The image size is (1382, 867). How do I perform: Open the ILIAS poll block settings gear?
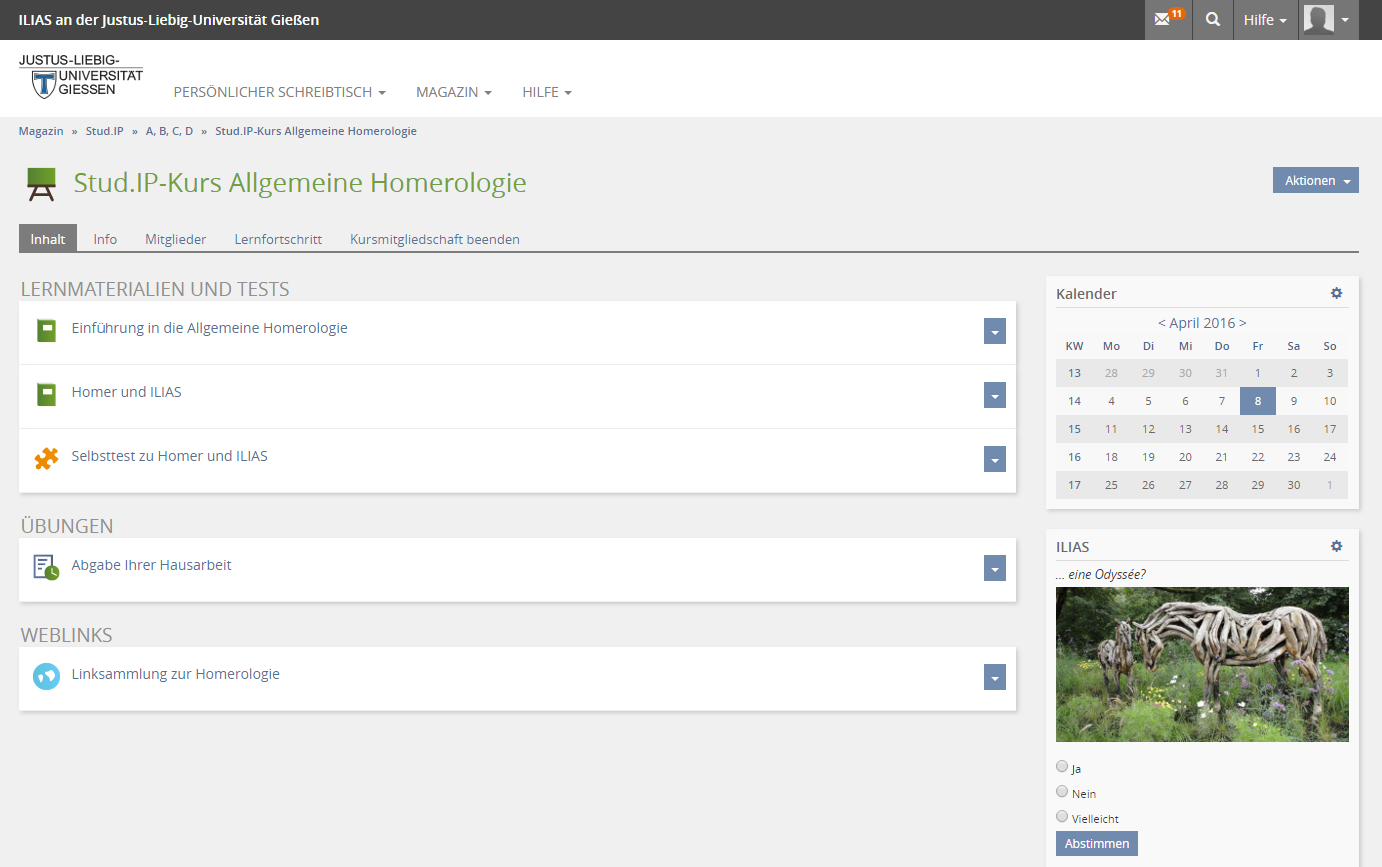1336,546
